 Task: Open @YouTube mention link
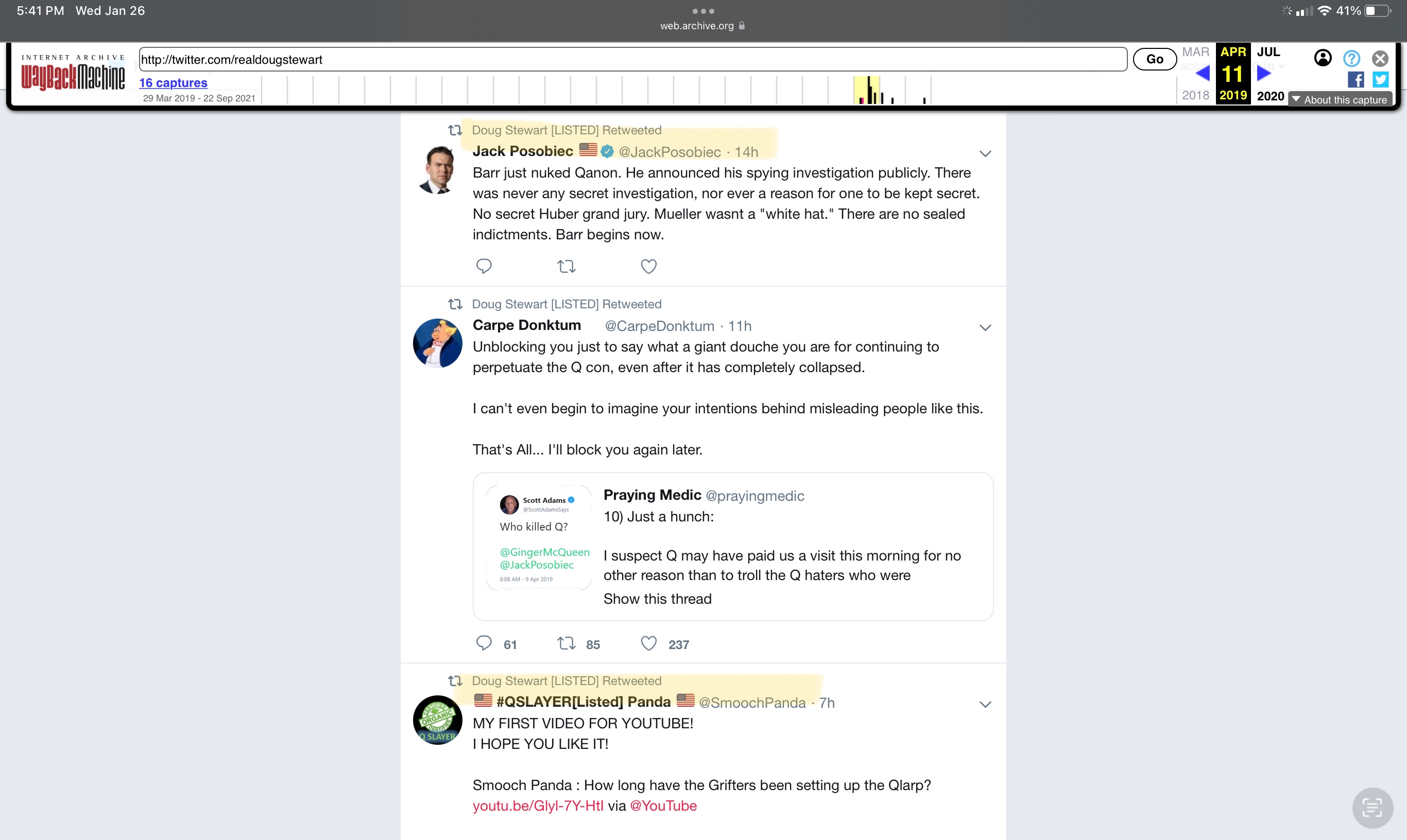tap(663, 806)
